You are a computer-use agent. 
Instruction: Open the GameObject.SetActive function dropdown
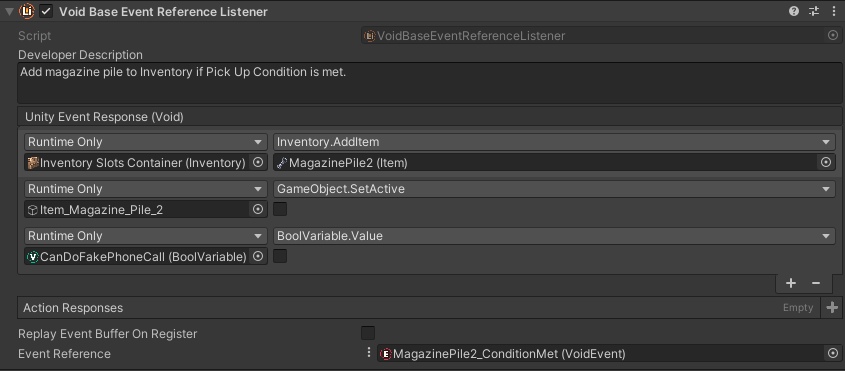point(555,189)
